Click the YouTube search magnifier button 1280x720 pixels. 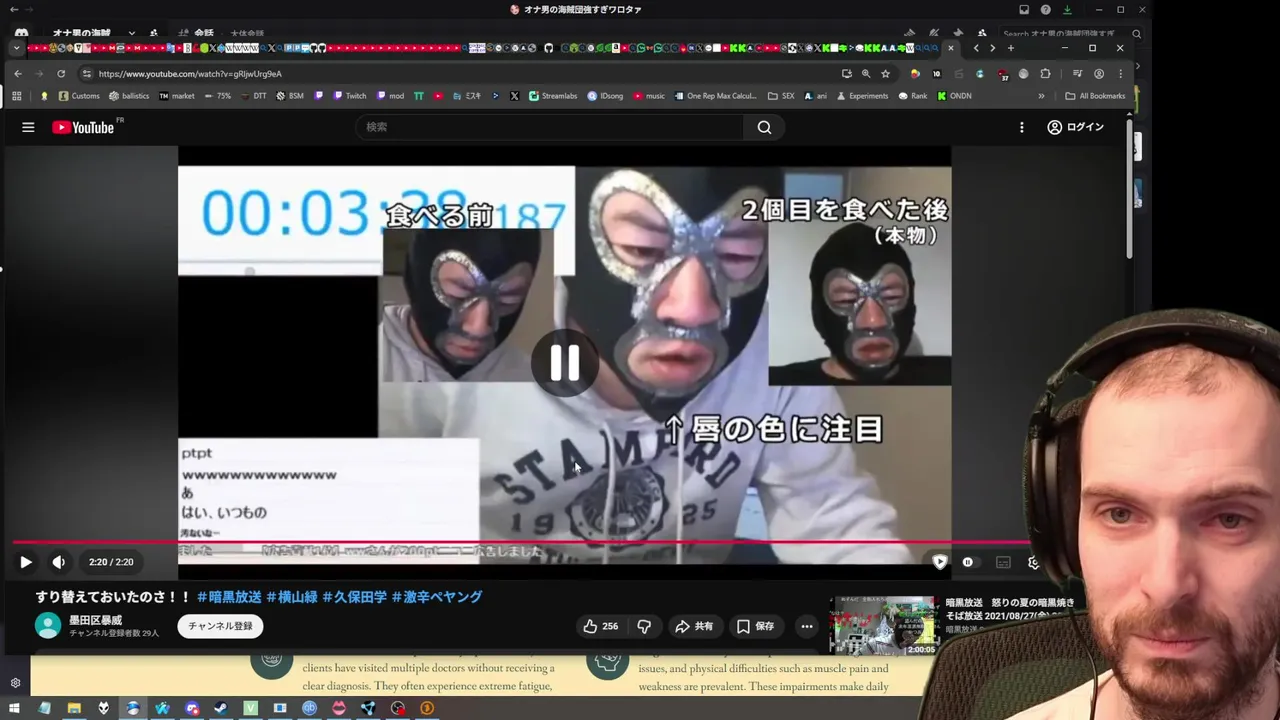coord(764,127)
